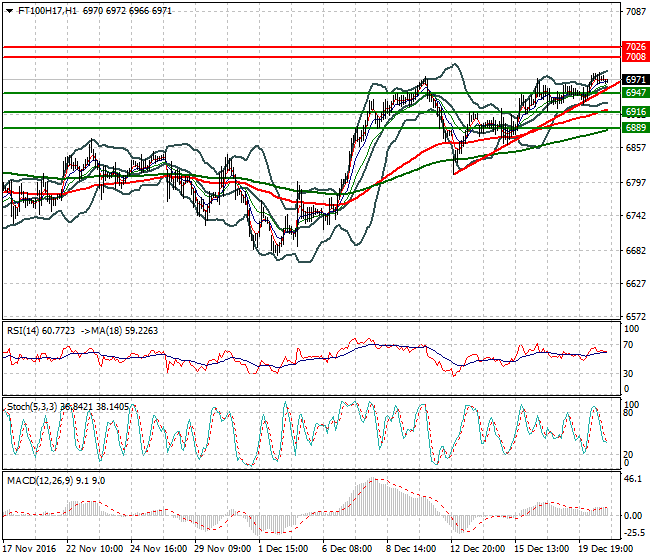Click the 6742 price scale value
The width and height of the screenshot is (660, 560).
(635, 216)
